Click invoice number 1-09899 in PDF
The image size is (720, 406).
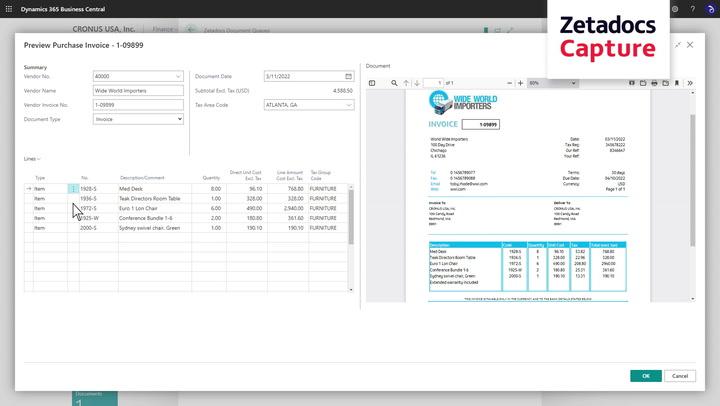click(x=481, y=124)
